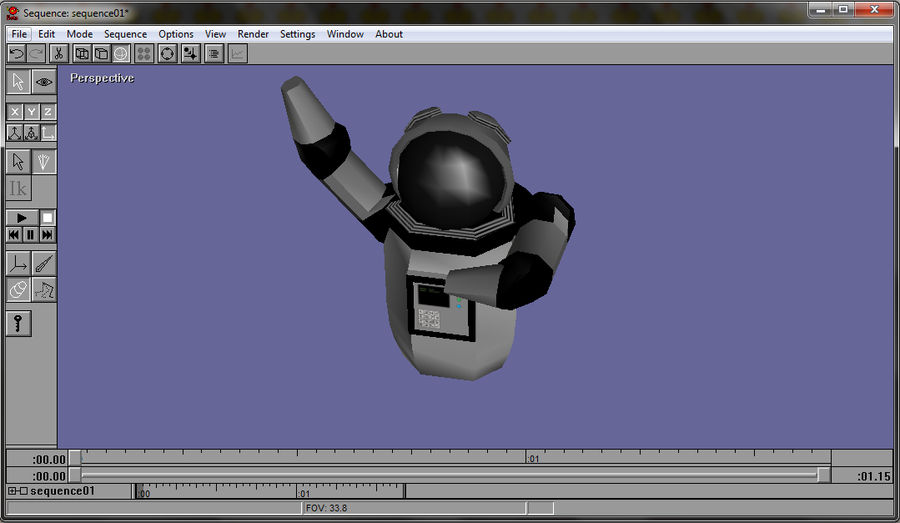Tick the square box beside sequence01
The image size is (900, 523).
(24, 491)
